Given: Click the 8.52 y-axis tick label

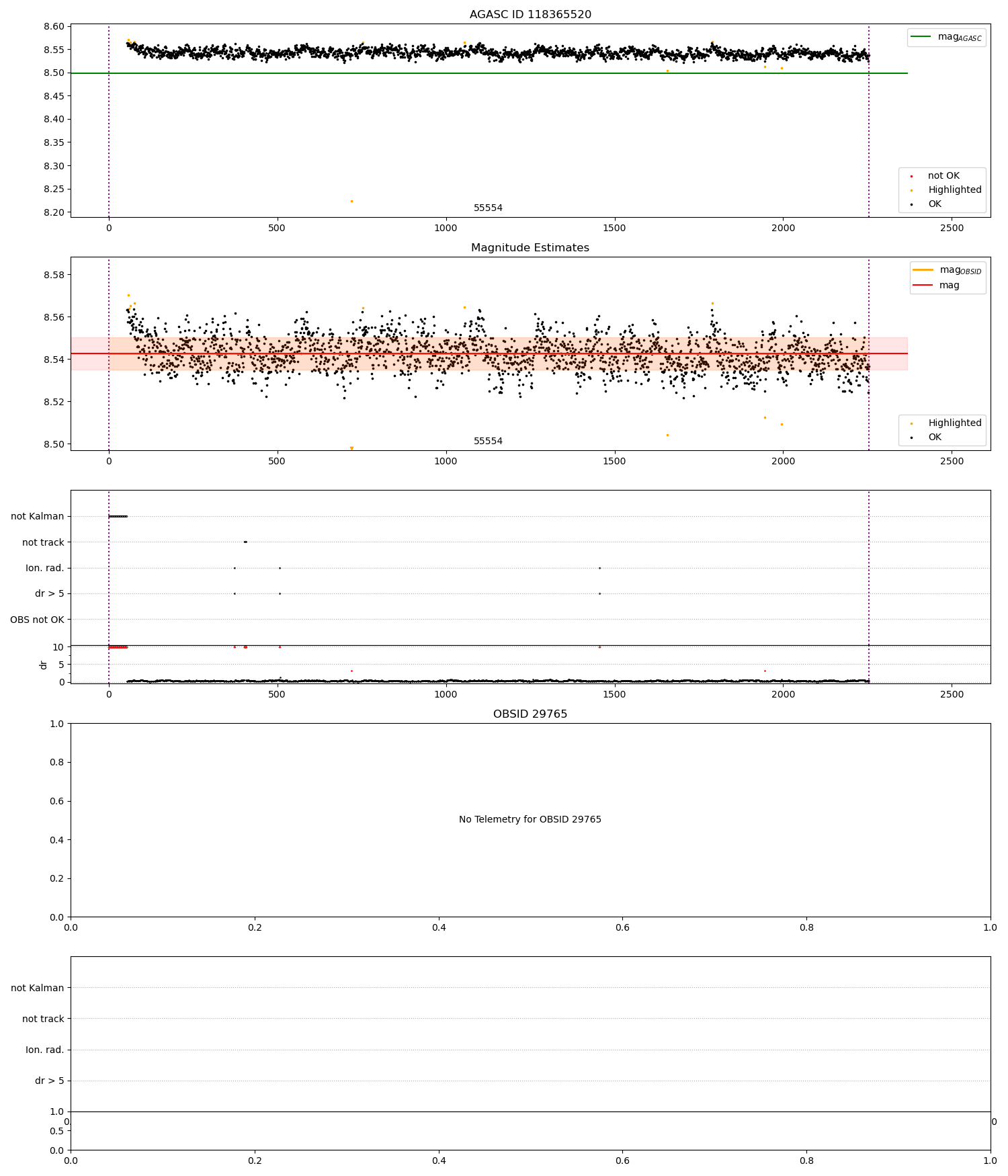Looking at the screenshot, I should click(x=54, y=403).
